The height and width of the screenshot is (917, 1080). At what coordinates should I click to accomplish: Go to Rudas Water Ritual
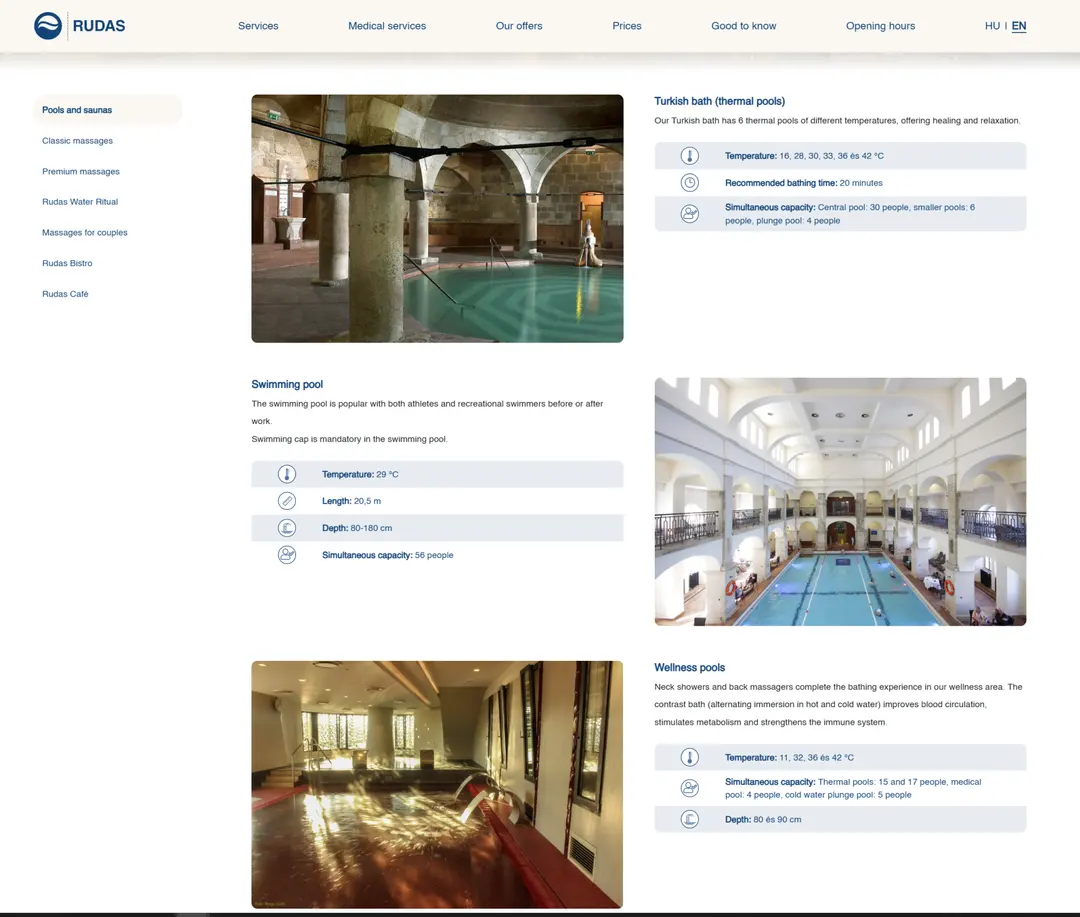(80, 202)
